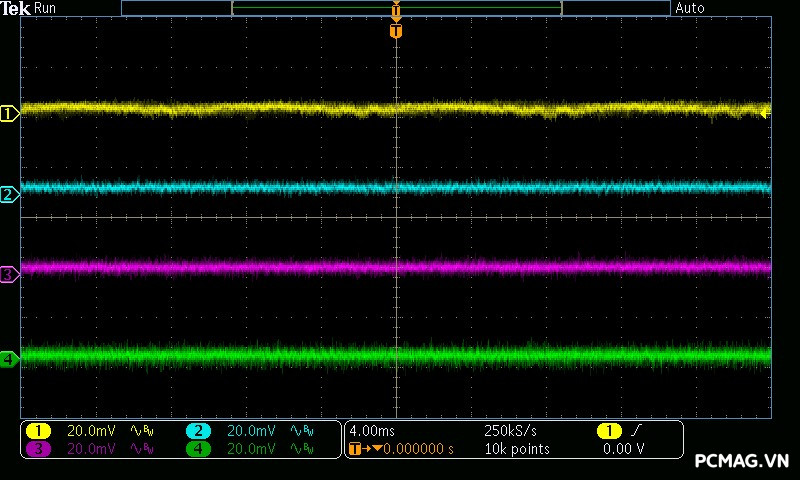Screen dimensions: 800x480
Task: Toggle the magenta channel 3 badge
Action: pos(38,449)
